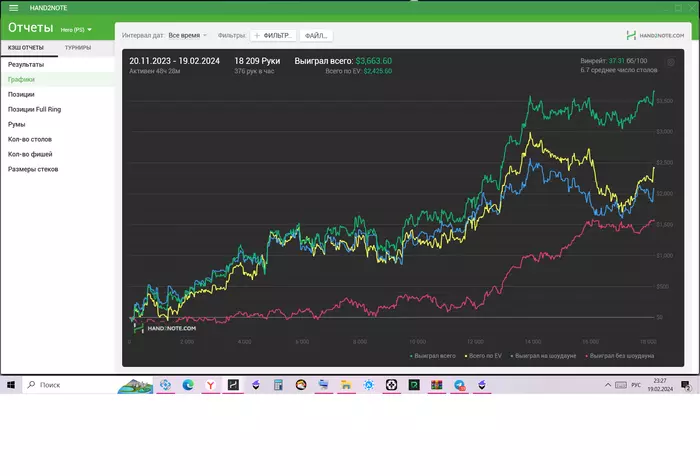Click the landscape widget next to search
700x476 pixels.
(135, 386)
